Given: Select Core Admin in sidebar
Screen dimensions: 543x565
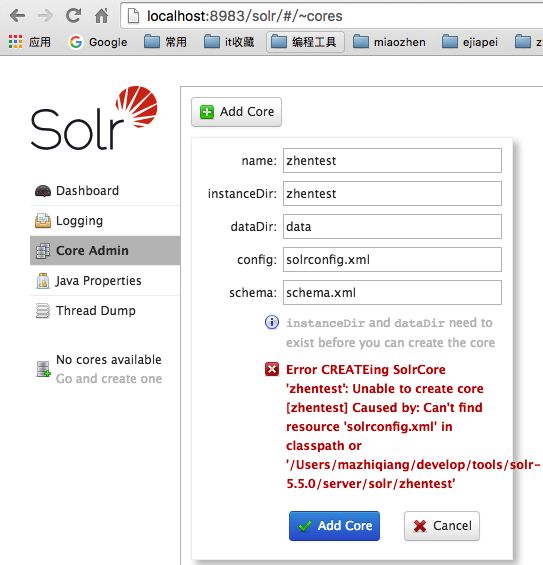Looking at the screenshot, I should click(105, 250).
